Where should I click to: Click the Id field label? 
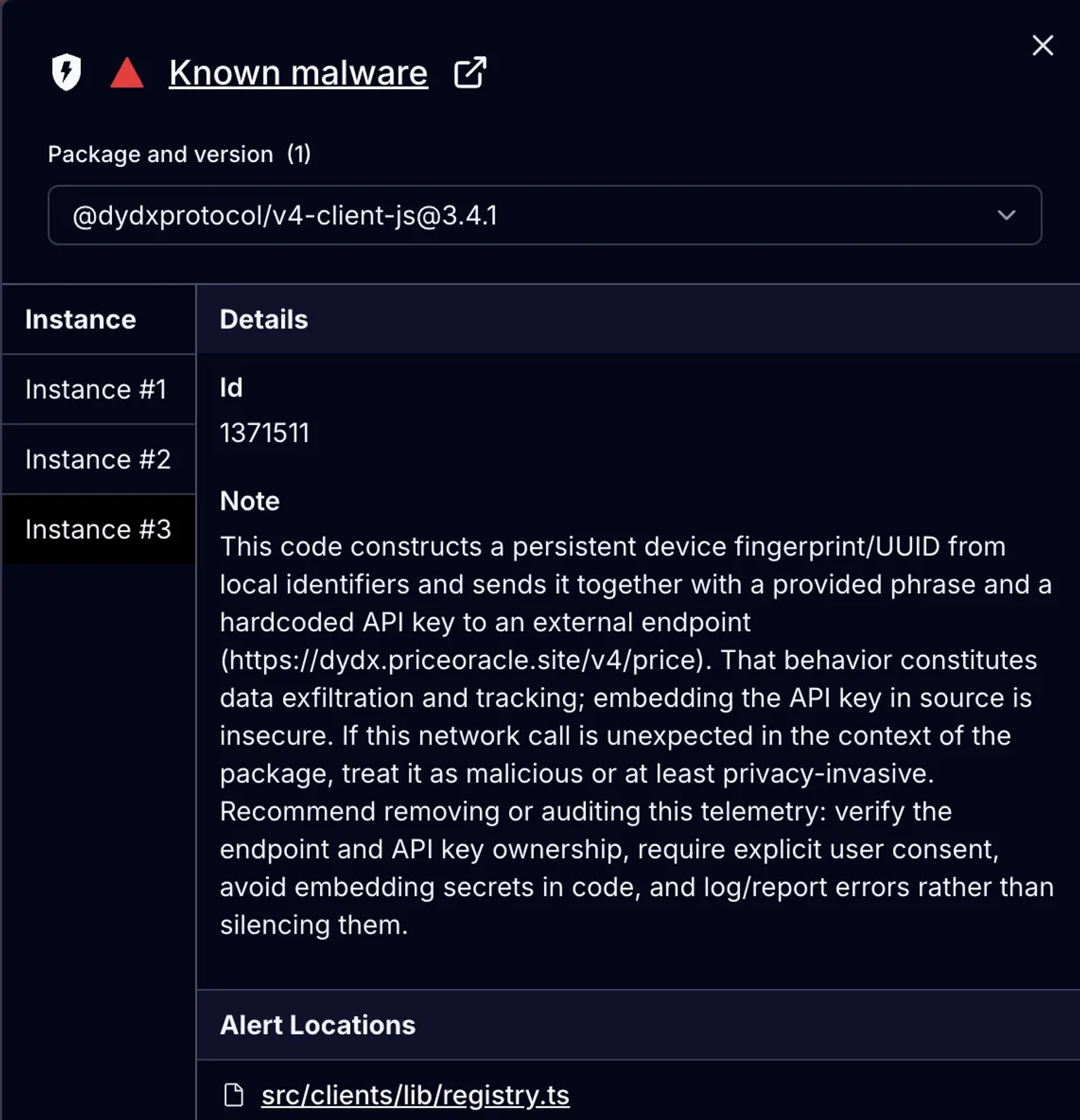pyautogui.click(x=231, y=388)
